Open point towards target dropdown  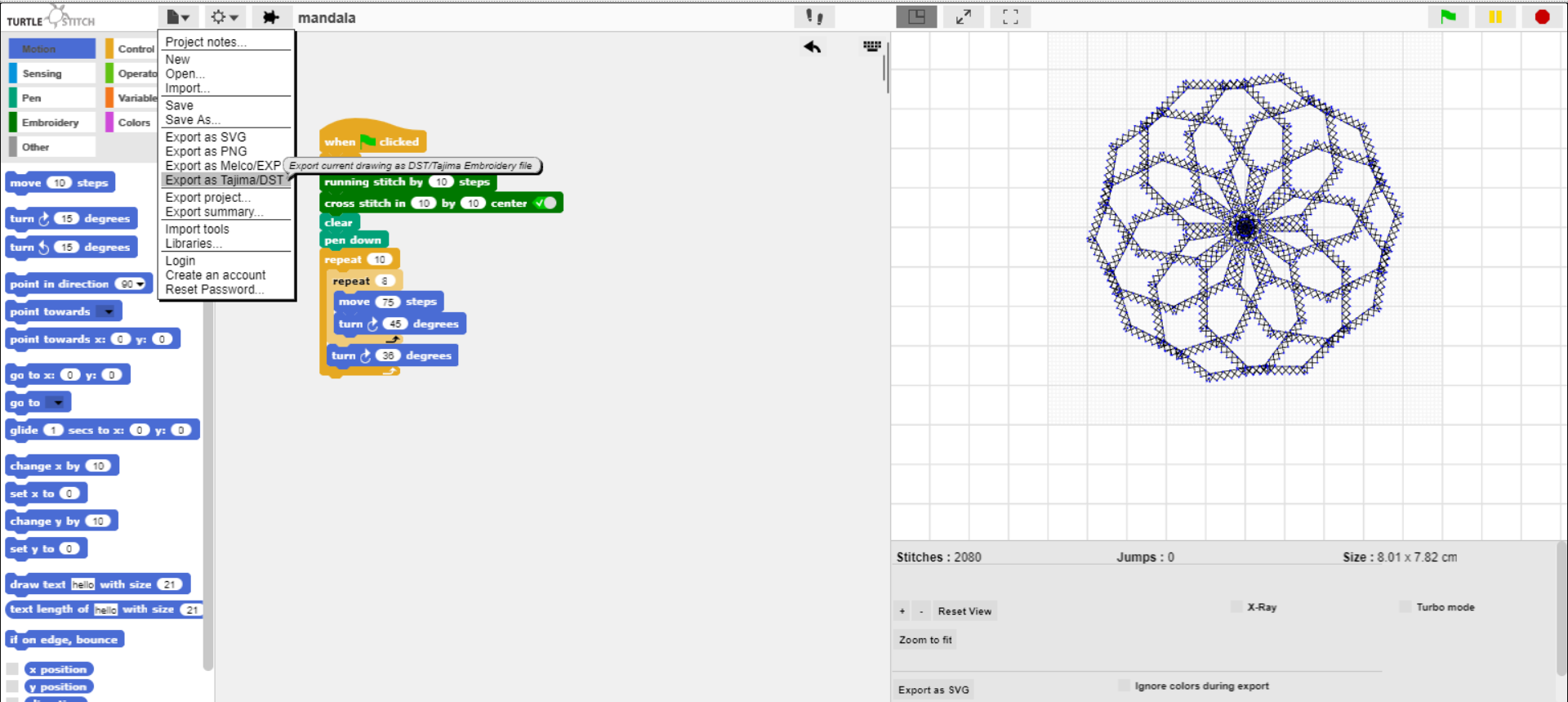108,311
